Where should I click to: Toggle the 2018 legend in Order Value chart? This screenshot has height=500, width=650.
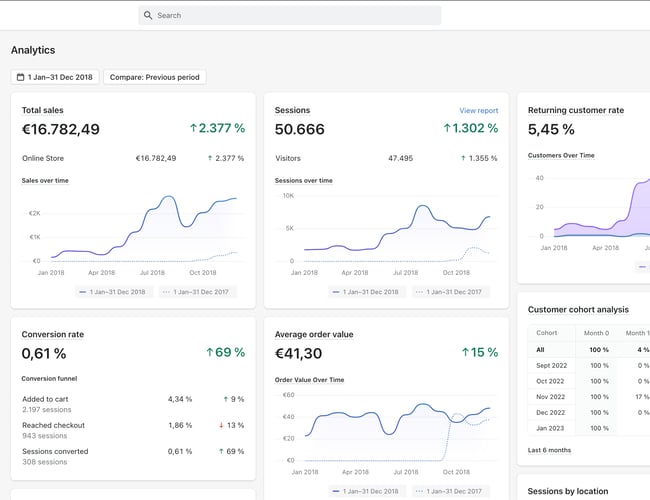pyautogui.click(x=367, y=491)
